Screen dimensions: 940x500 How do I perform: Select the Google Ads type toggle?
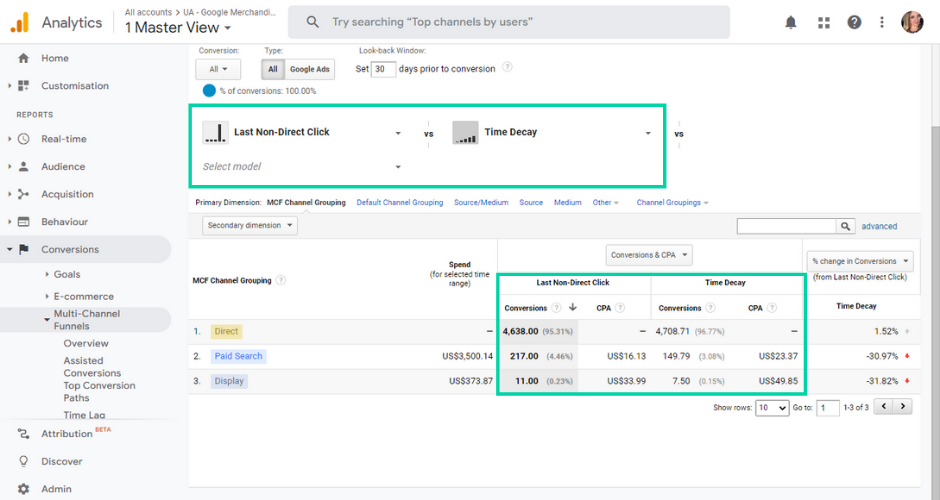point(309,70)
